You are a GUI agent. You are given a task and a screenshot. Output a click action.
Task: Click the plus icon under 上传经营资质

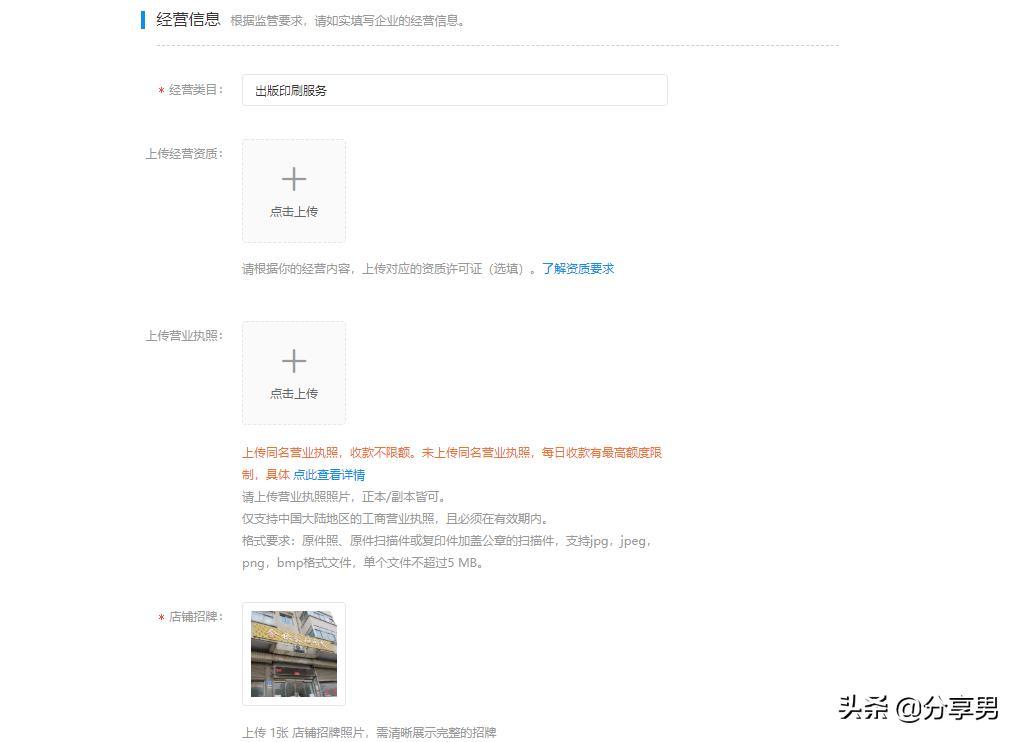tap(294, 179)
